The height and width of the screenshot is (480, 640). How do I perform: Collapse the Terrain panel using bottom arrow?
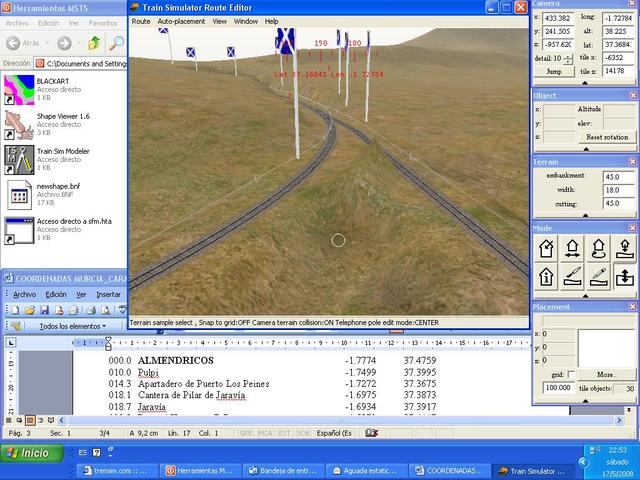tap(585, 216)
